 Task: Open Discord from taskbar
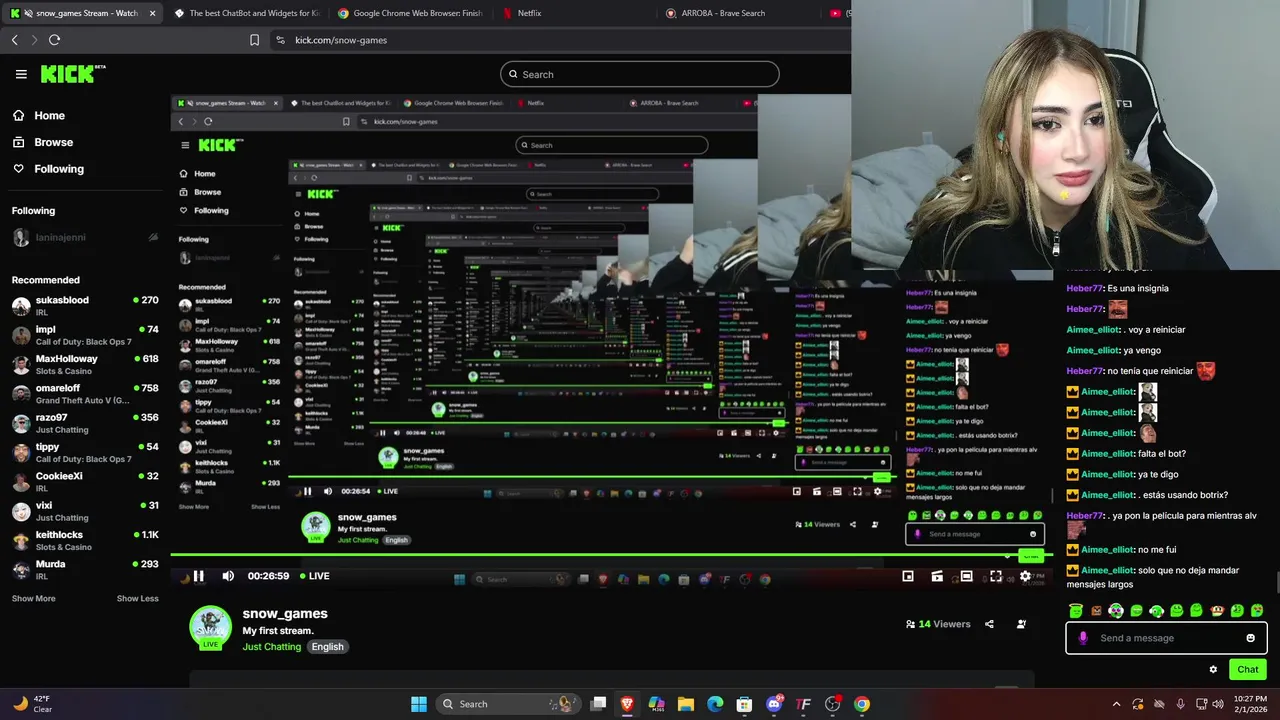pyautogui.click(x=774, y=704)
